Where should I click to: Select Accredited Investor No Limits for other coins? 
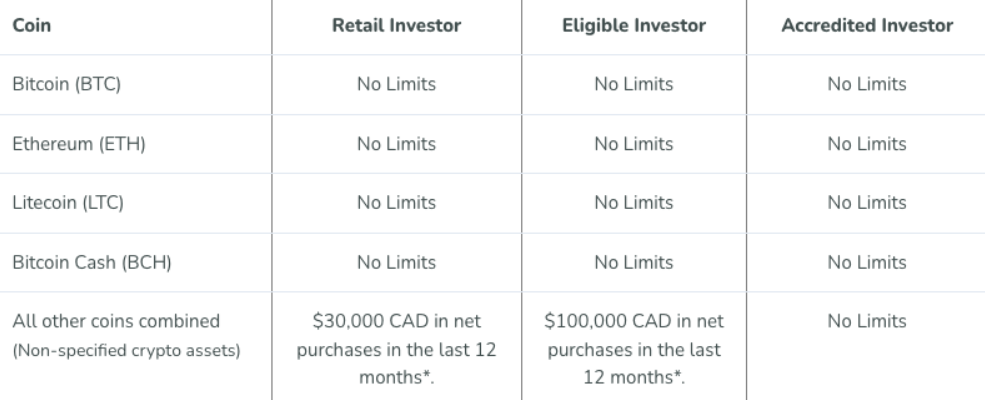pyautogui.click(x=867, y=321)
